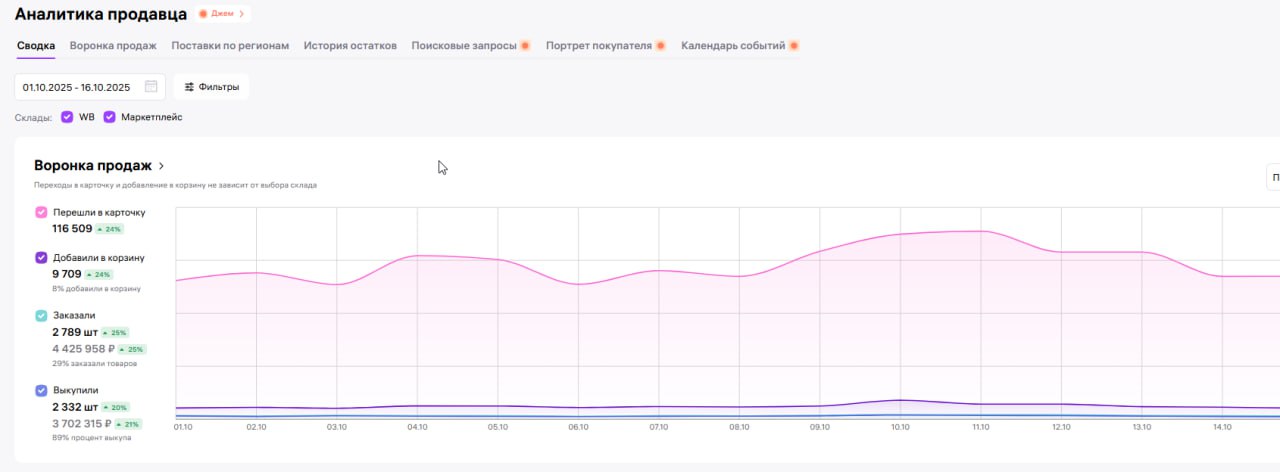Click orange dot beside Поисковые запросы
1280x472 pixels.
tap(525, 46)
